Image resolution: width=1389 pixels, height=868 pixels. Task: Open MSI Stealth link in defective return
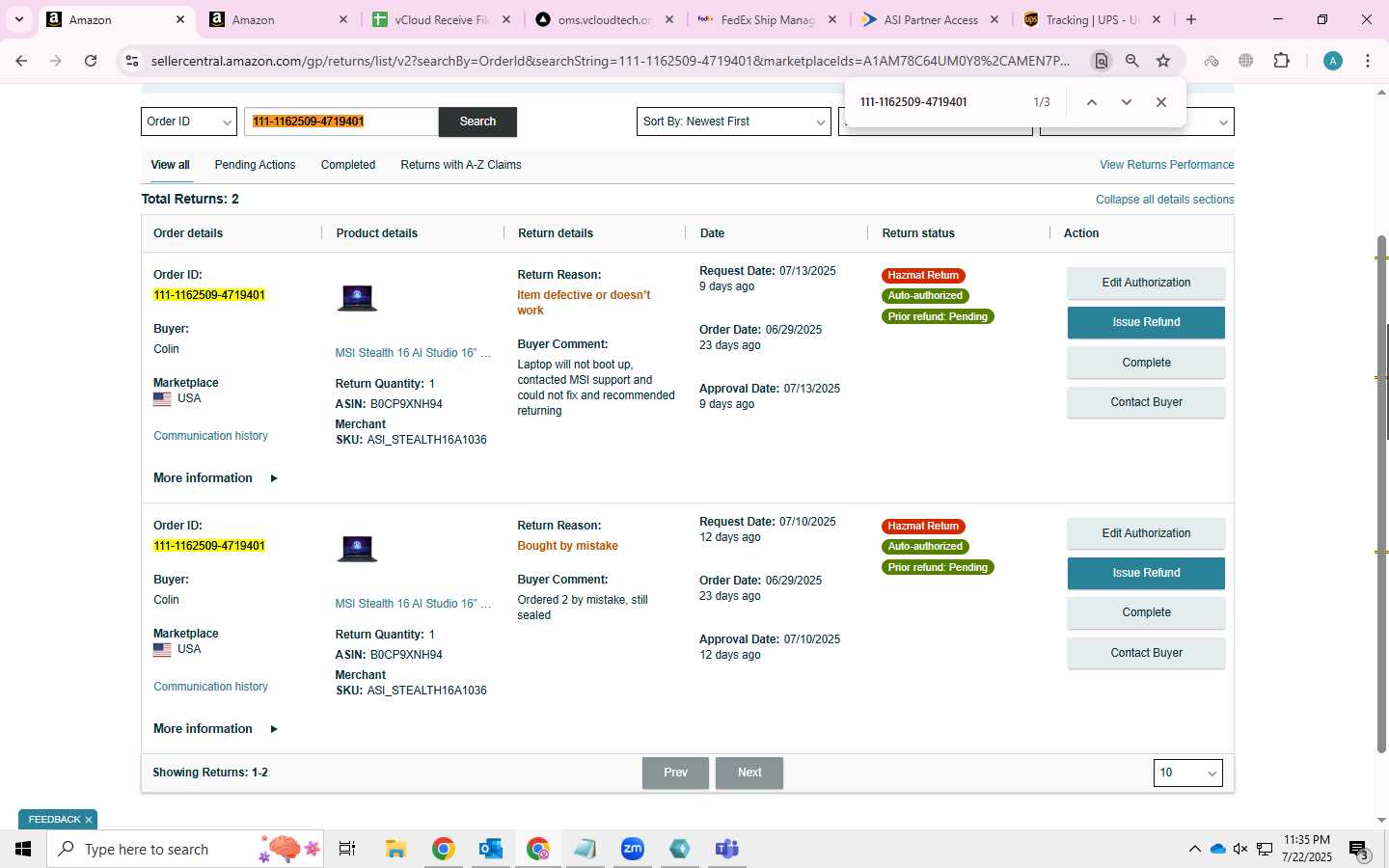click(x=413, y=353)
